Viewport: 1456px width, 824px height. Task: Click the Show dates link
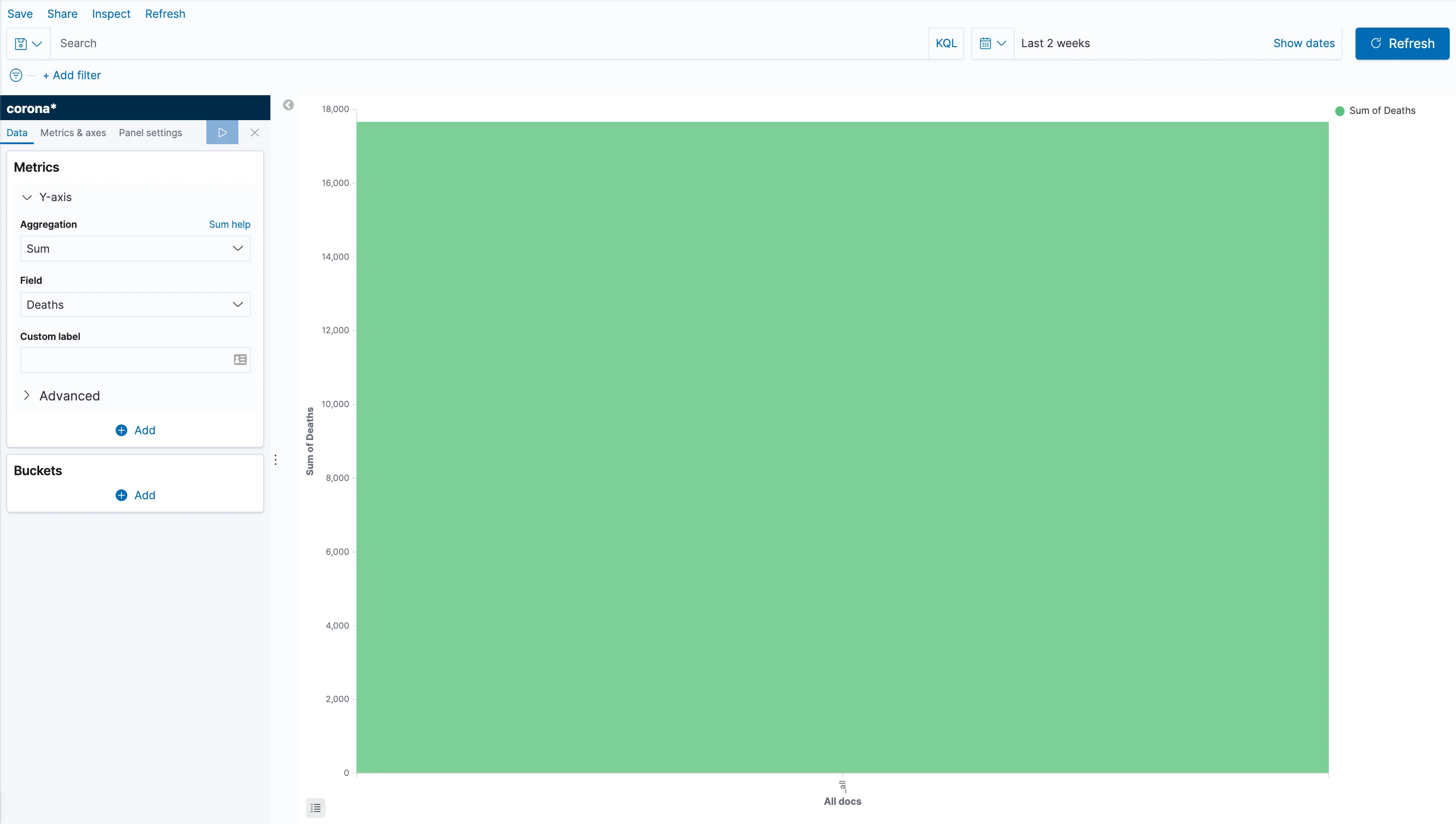pyautogui.click(x=1303, y=44)
